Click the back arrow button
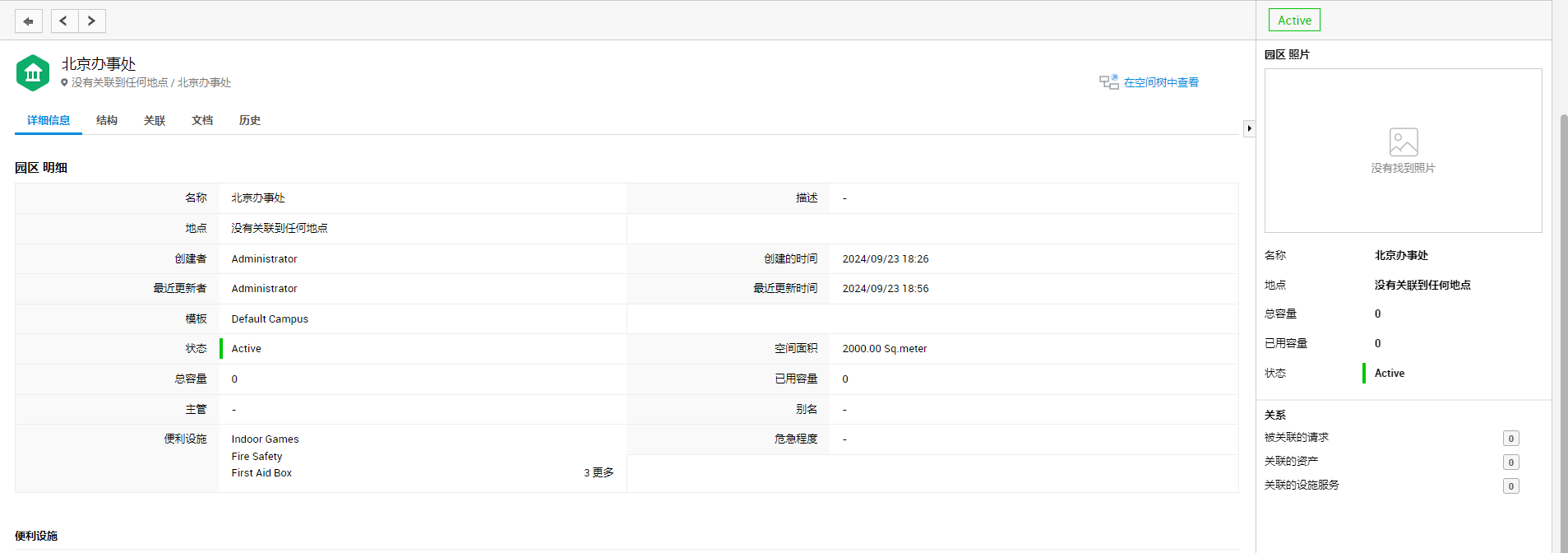 (x=29, y=21)
